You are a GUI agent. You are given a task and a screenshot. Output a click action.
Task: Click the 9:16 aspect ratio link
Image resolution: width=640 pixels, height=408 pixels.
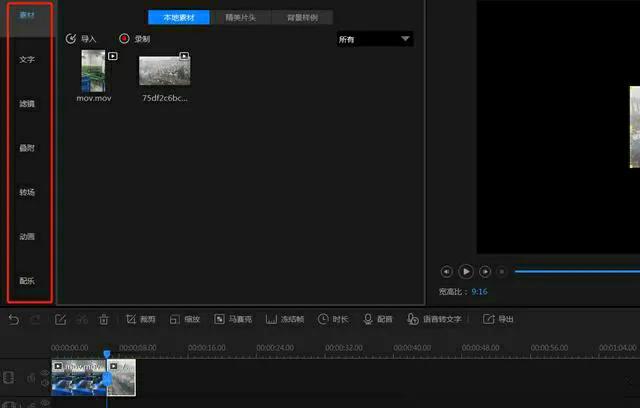[479, 292]
